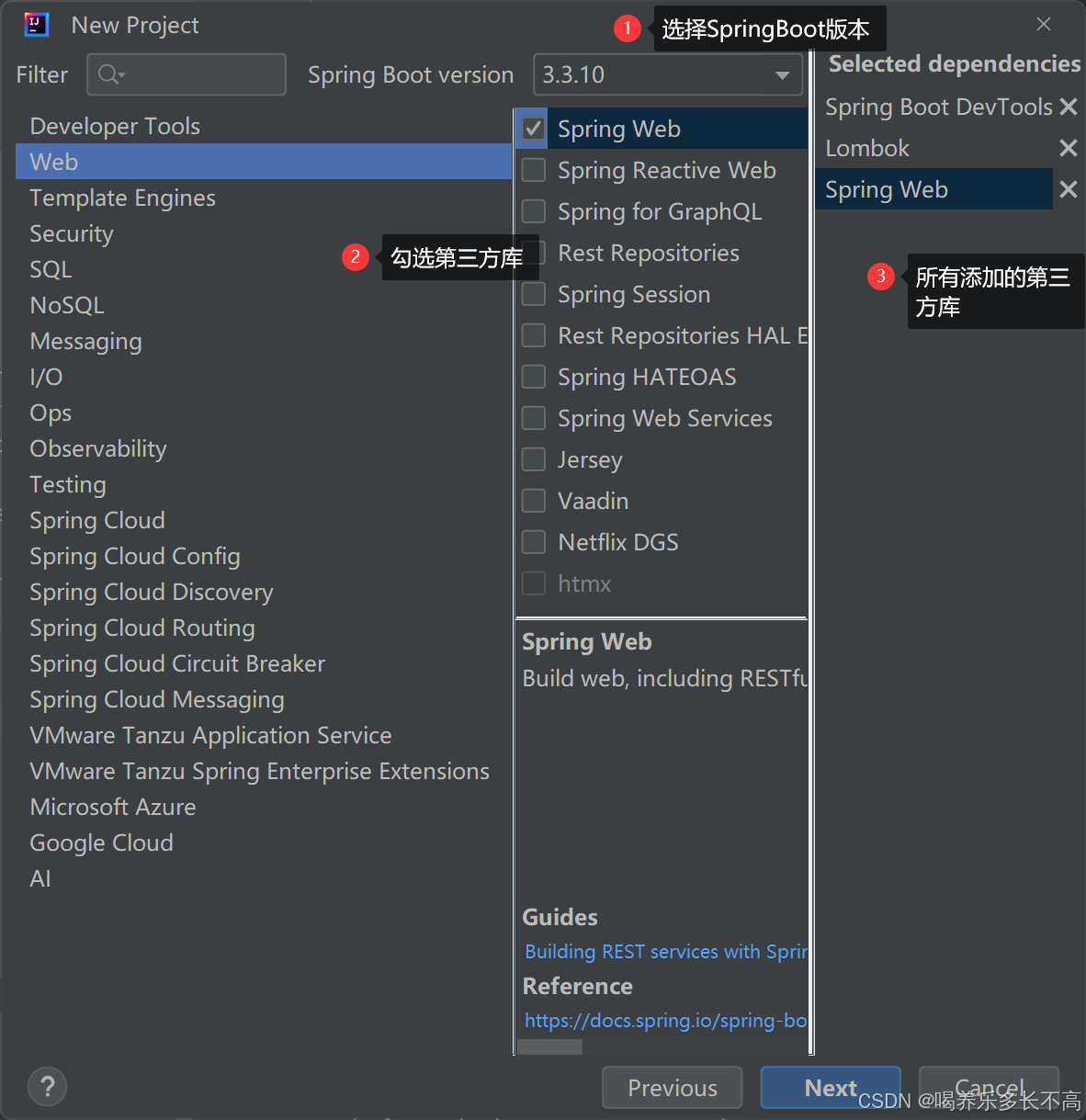
Task: Select the Spring Cloud category
Action: click(264, 520)
